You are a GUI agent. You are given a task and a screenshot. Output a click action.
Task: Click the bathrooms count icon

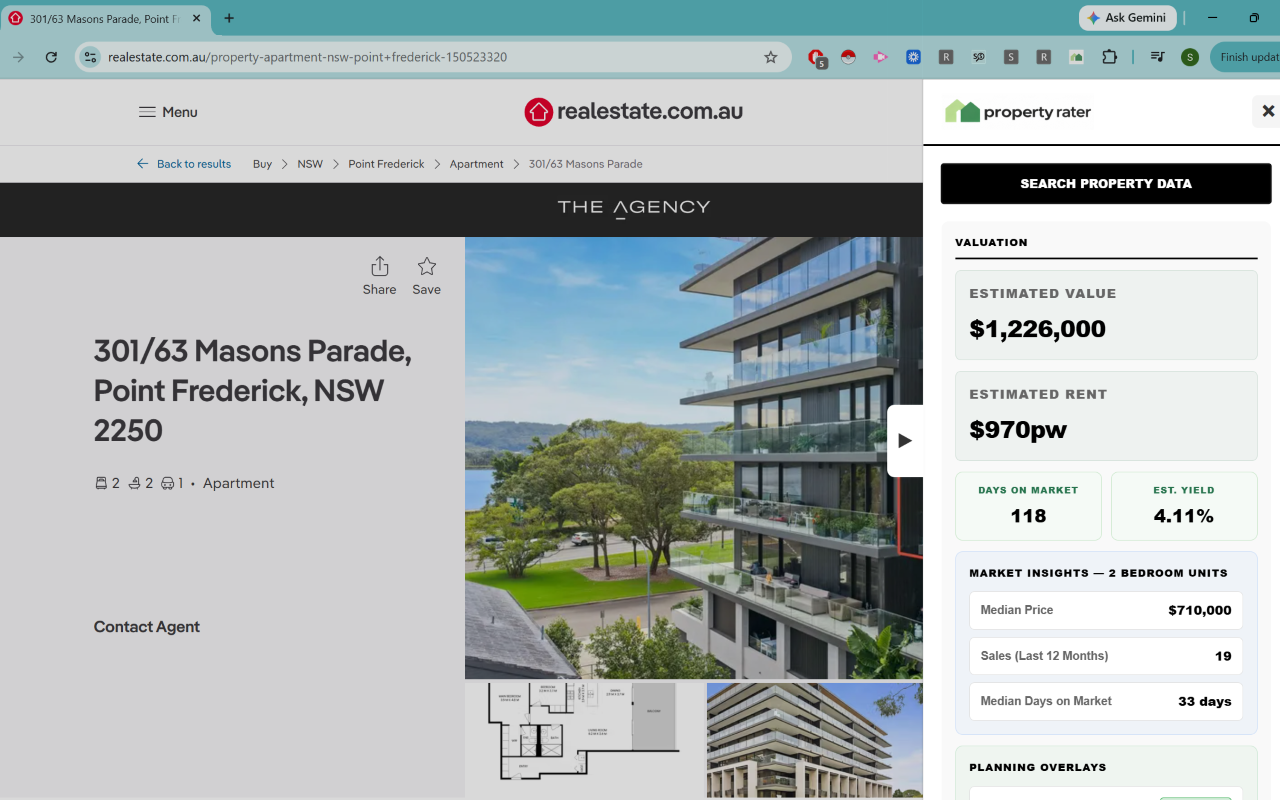click(134, 483)
